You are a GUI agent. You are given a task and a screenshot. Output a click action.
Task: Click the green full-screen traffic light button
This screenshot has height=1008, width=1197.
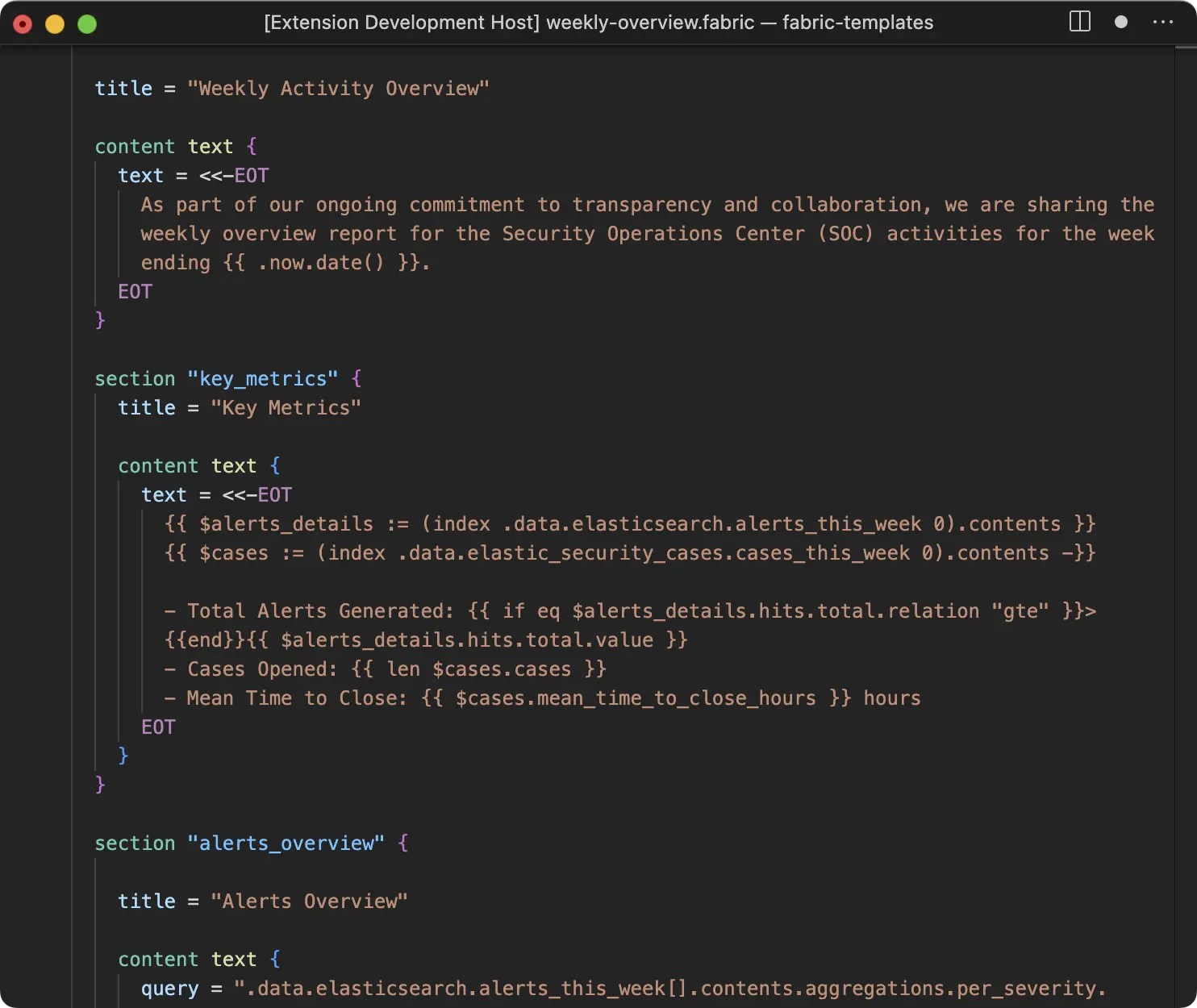86,23
